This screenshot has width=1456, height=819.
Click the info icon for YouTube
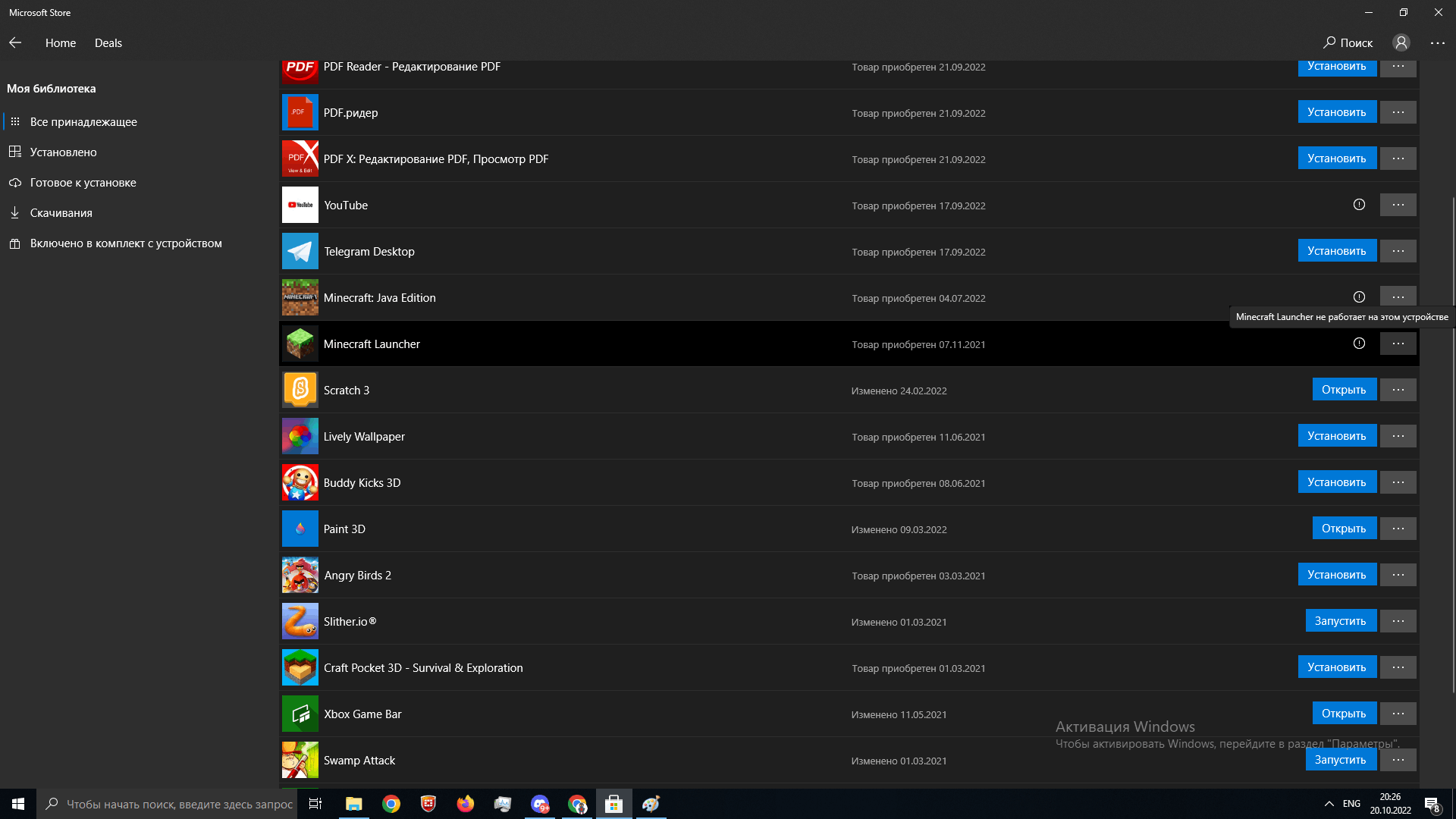[x=1359, y=205]
